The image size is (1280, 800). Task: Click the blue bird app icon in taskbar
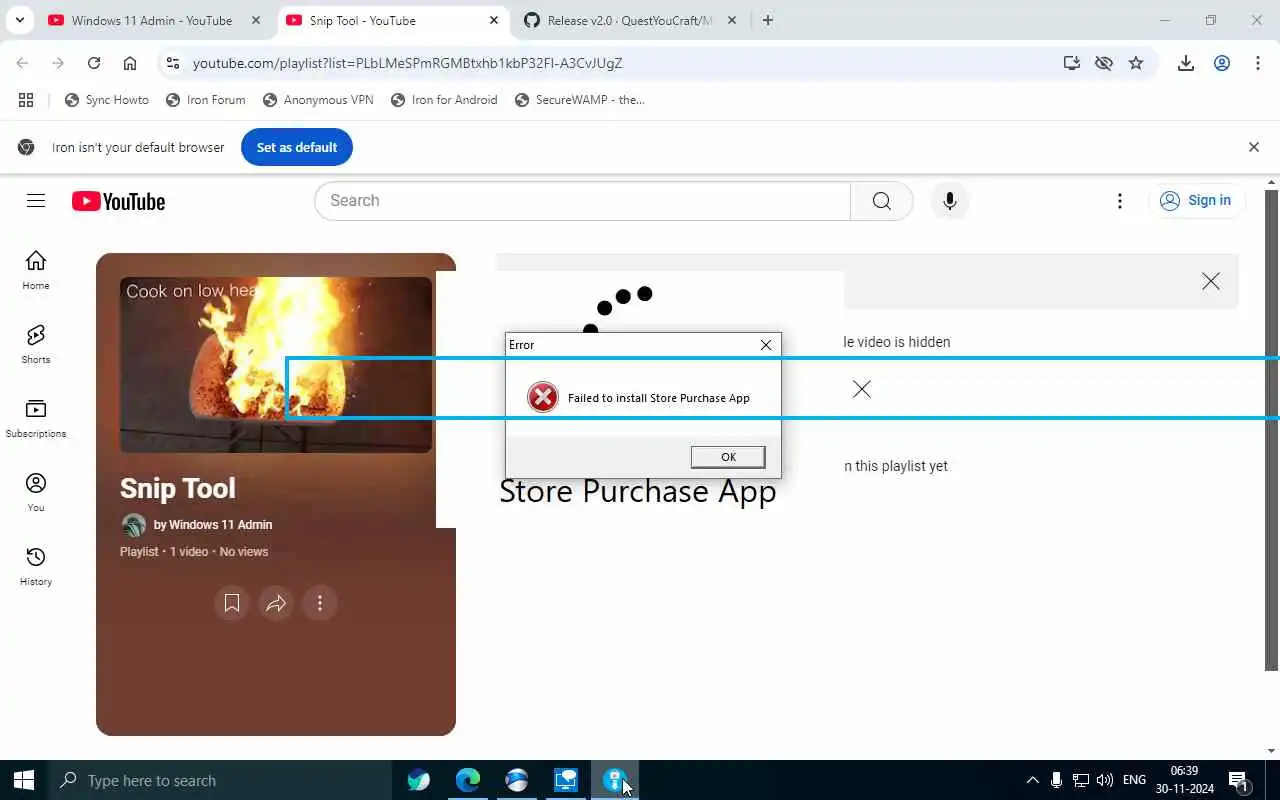[x=419, y=780]
